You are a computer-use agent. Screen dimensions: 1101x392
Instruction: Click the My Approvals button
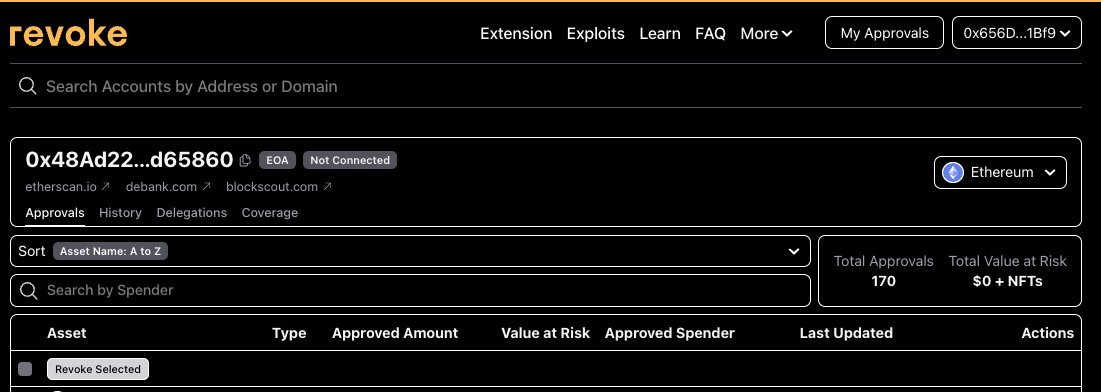pyautogui.click(x=884, y=32)
